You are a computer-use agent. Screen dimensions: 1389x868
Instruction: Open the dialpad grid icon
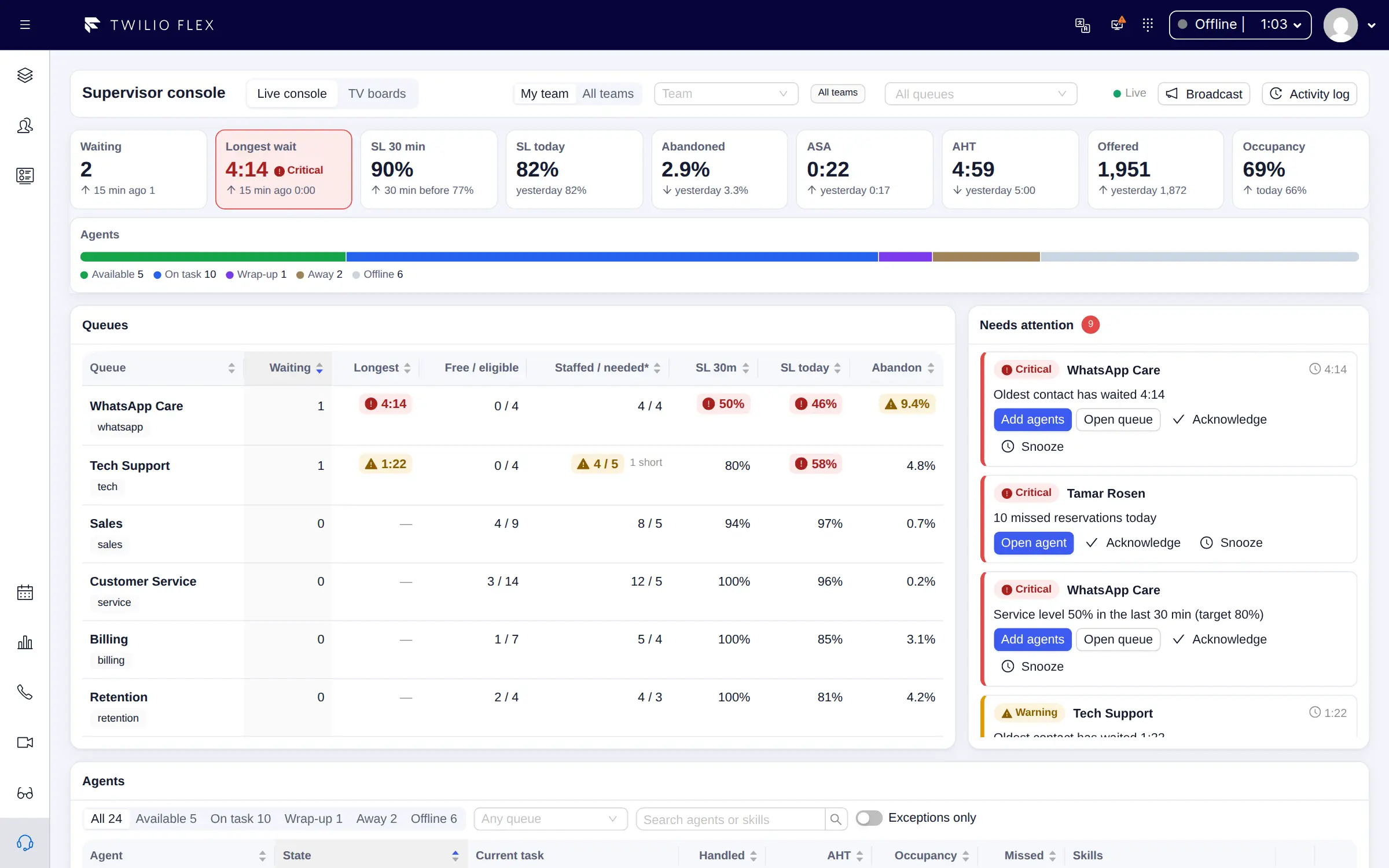point(1148,25)
